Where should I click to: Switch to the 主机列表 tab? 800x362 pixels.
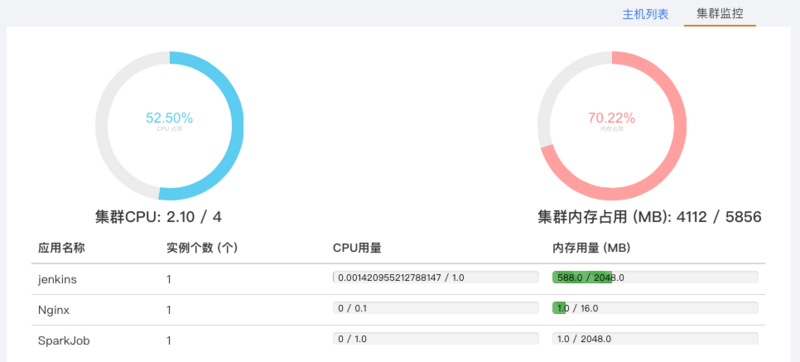(x=645, y=14)
